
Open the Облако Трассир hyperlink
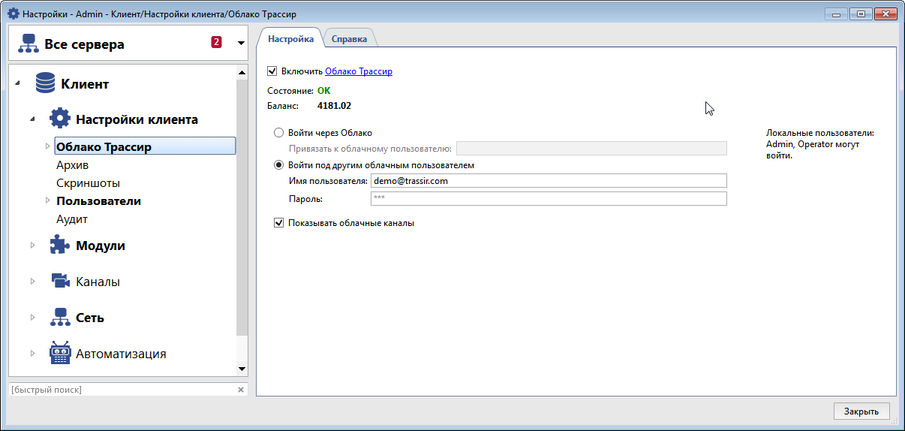pyautogui.click(x=358, y=72)
